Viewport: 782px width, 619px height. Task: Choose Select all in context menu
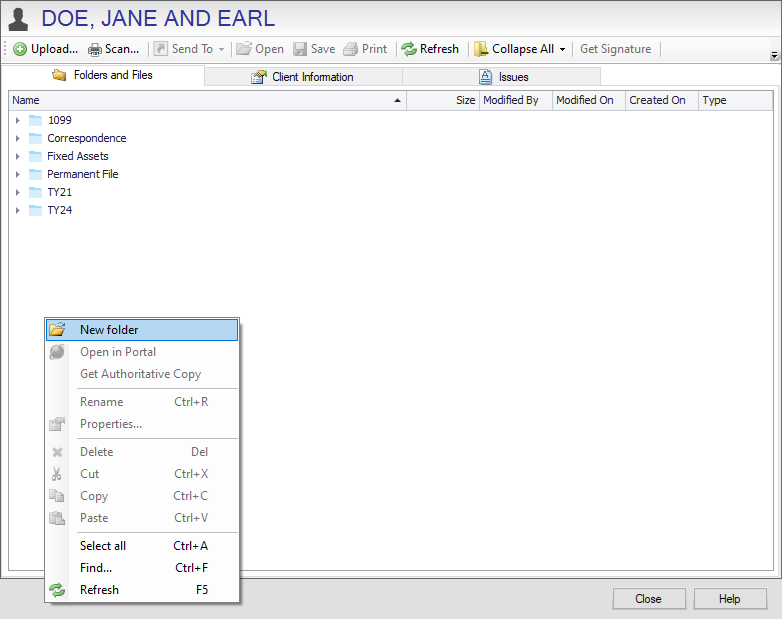coord(103,546)
